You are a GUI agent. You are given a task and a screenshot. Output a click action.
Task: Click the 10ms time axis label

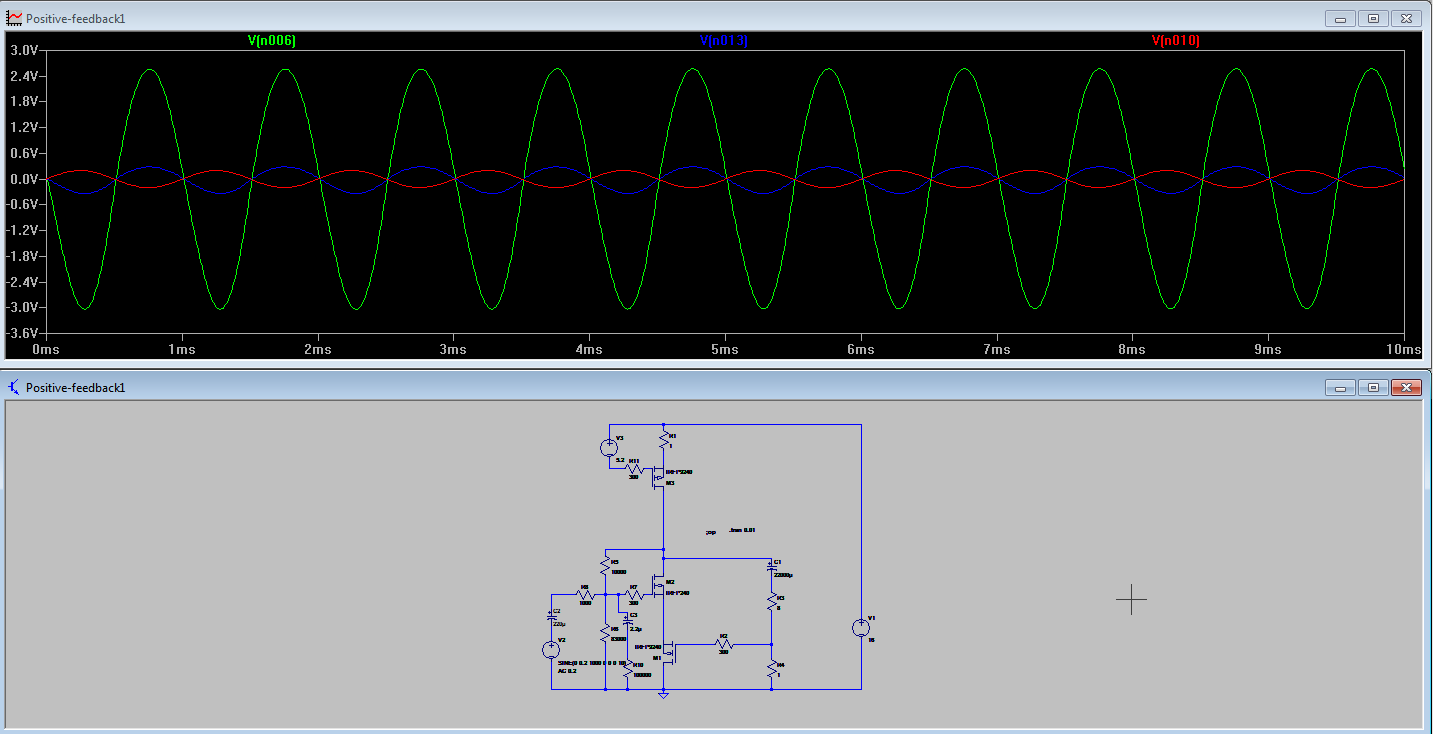click(x=1403, y=350)
